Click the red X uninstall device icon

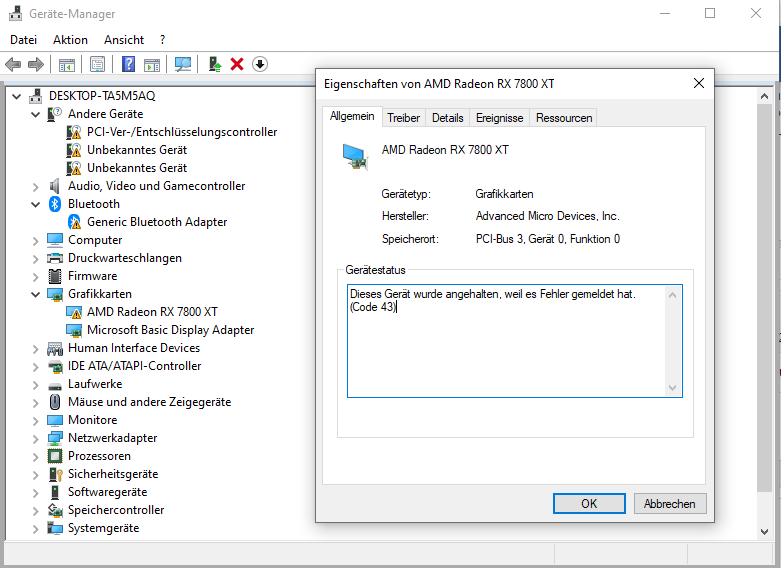(x=237, y=64)
